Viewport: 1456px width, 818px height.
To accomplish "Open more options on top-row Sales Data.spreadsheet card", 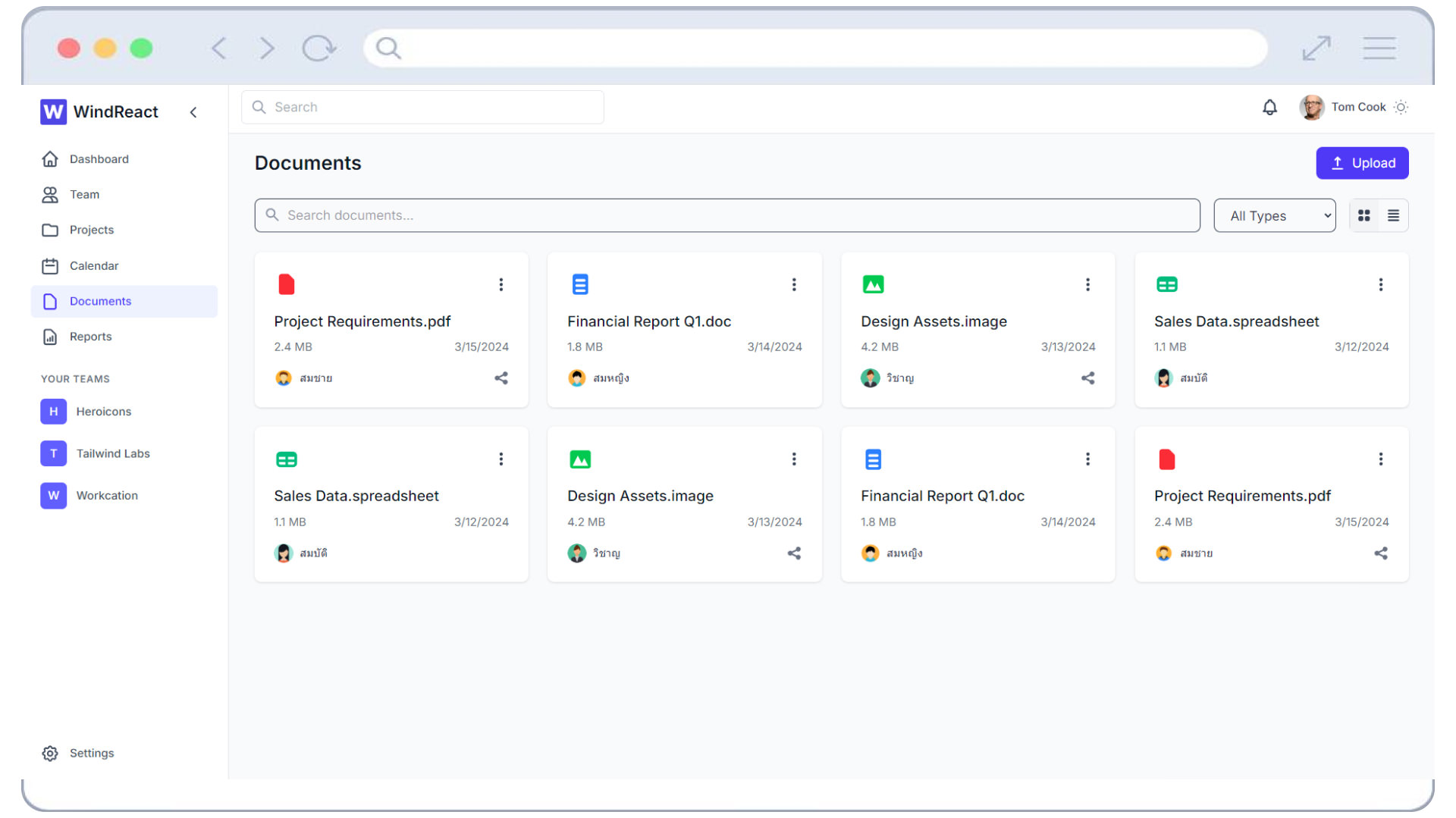I will (1381, 284).
